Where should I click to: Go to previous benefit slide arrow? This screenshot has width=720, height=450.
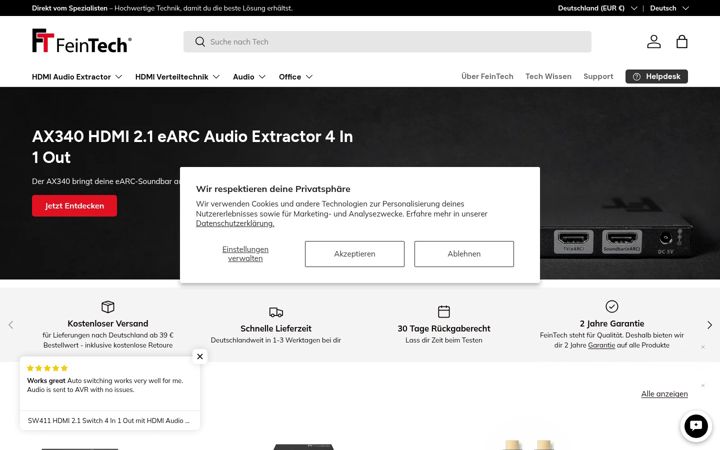tap(11, 325)
